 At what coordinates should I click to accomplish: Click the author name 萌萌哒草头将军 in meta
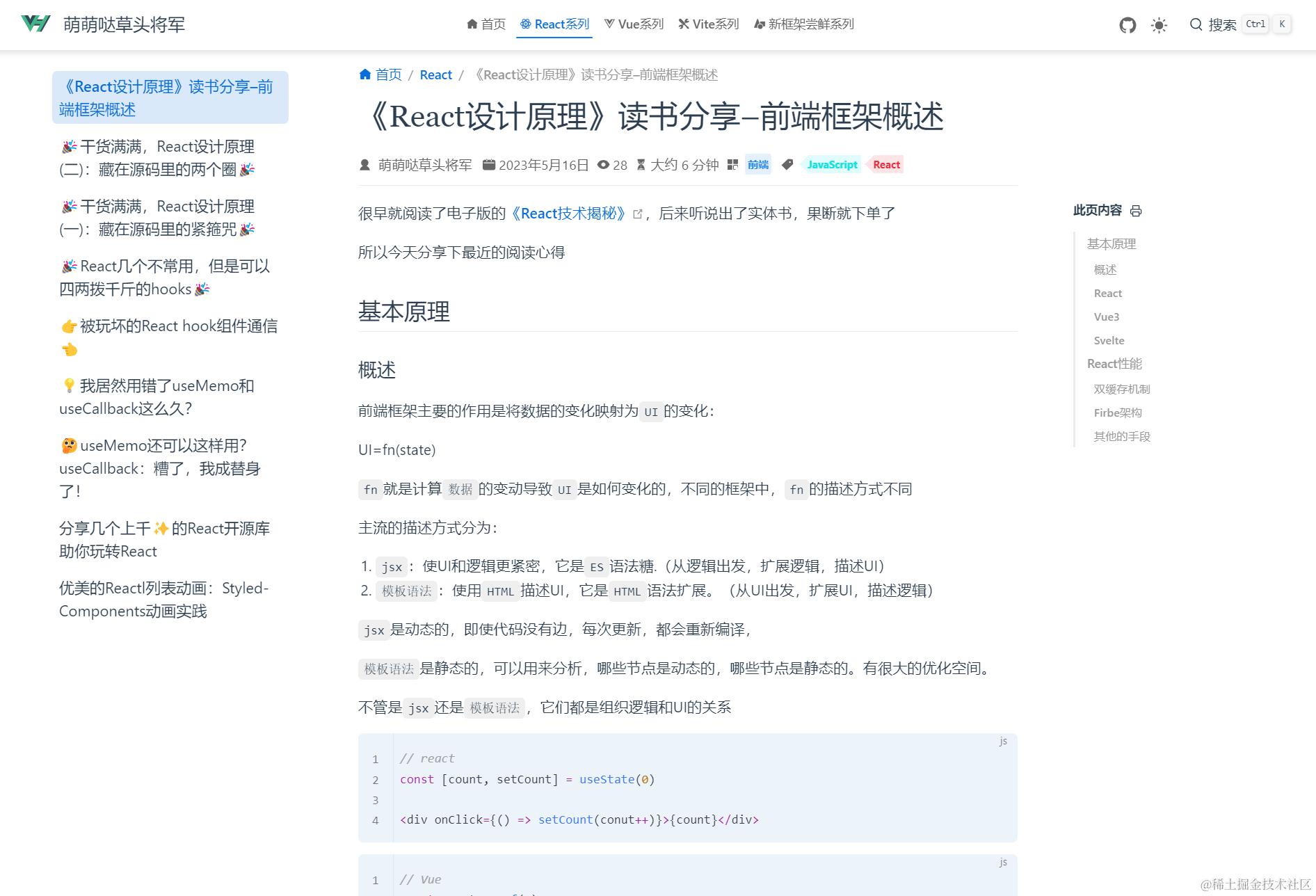(x=425, y=165)
